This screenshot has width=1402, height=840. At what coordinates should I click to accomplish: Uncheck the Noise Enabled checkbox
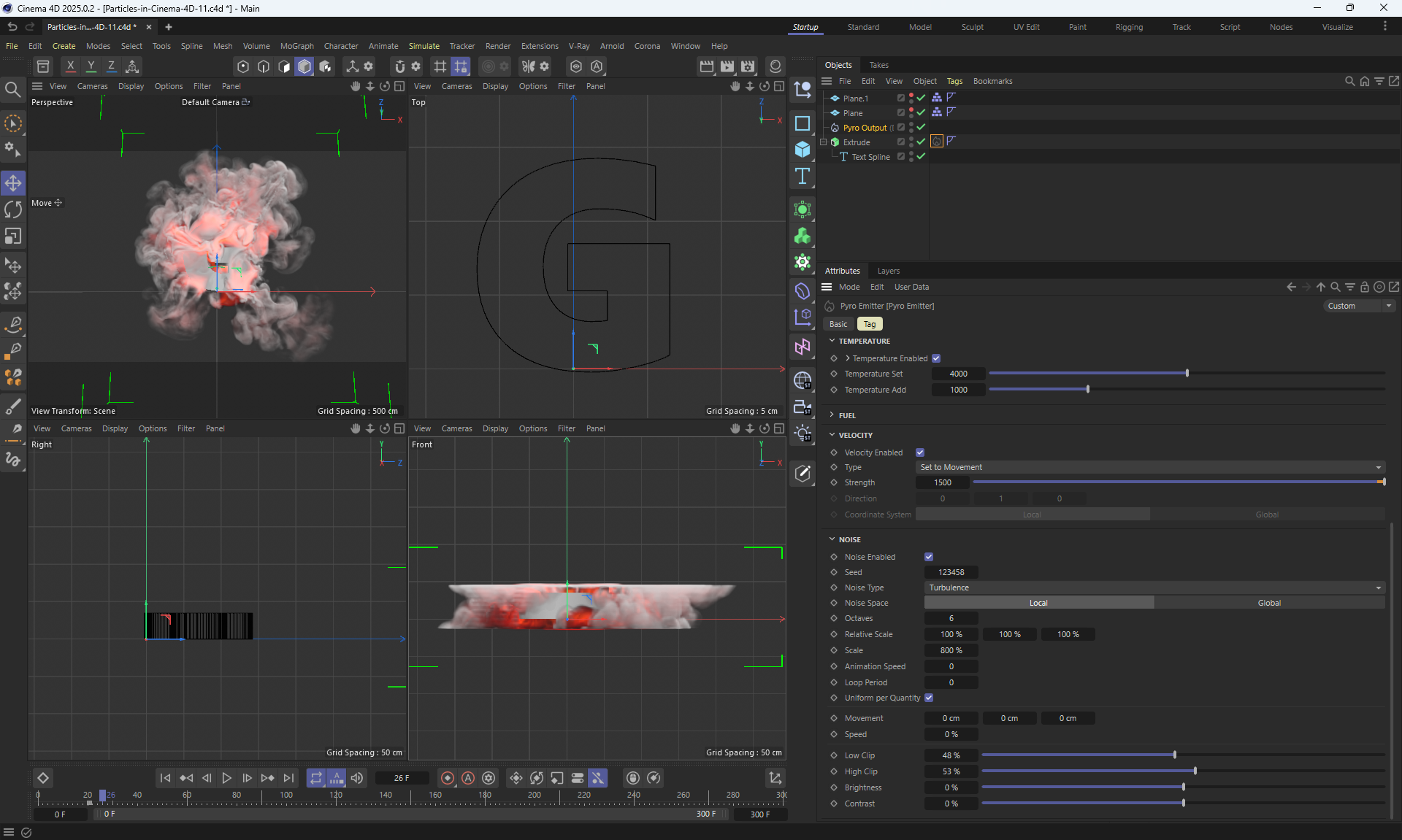click(929, 557)
